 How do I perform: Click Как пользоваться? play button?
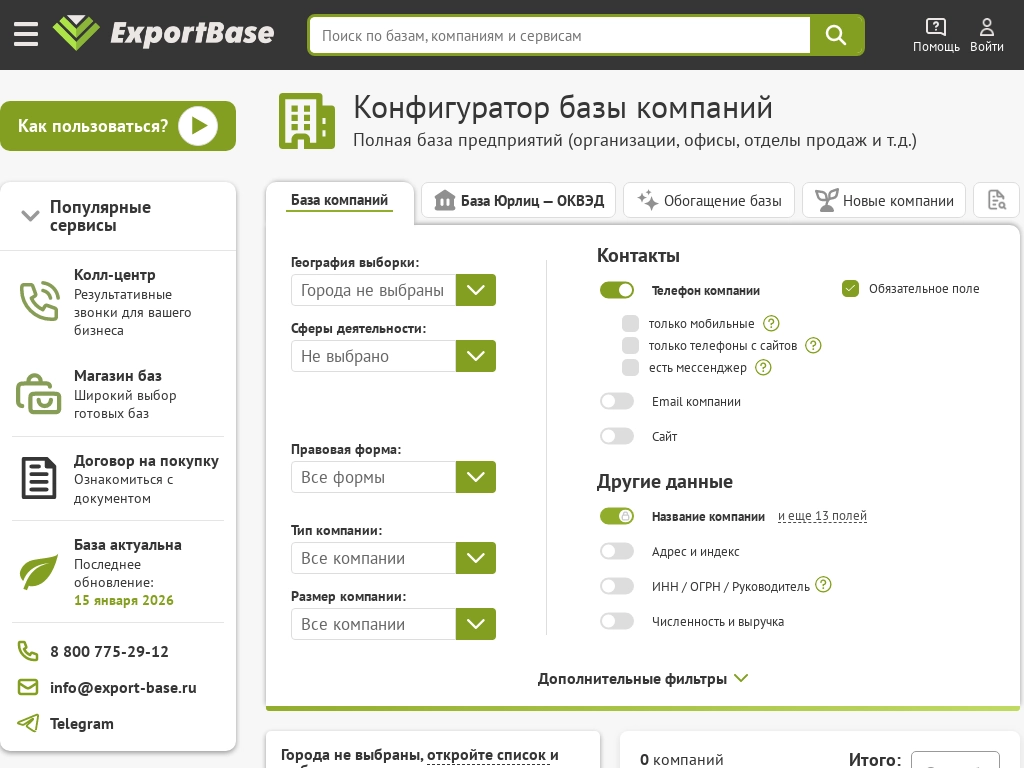click(198, 125)
